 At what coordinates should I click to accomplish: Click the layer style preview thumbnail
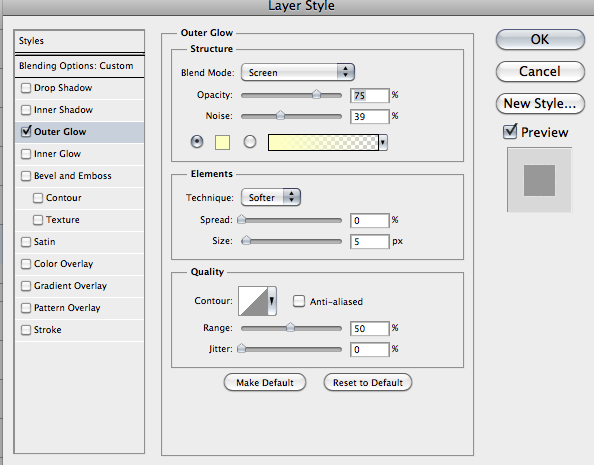tap(539, 180)
